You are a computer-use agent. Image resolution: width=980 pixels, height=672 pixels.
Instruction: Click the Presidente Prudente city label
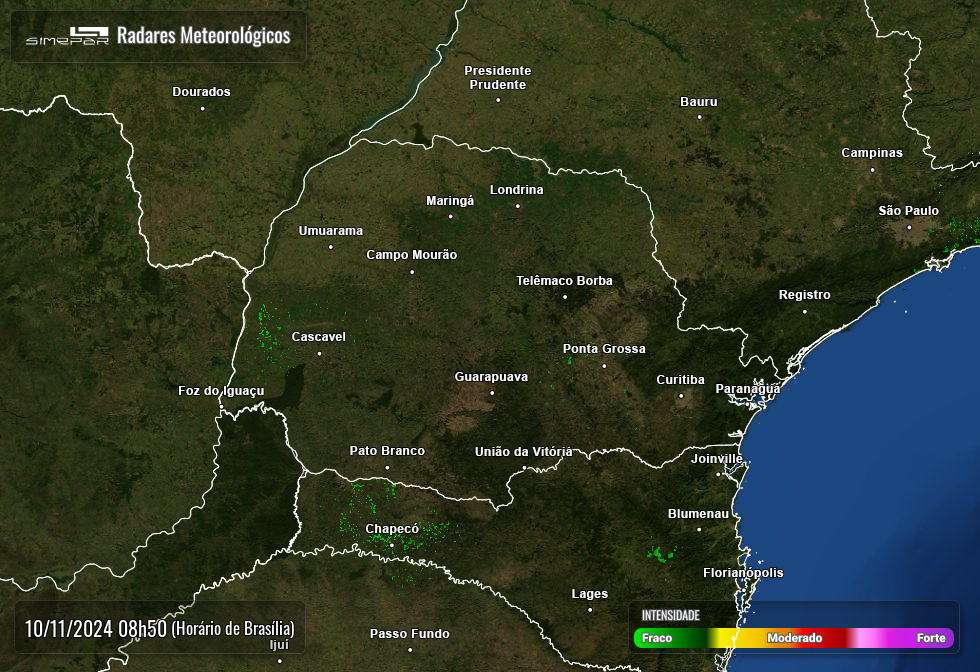coord(498,77)
